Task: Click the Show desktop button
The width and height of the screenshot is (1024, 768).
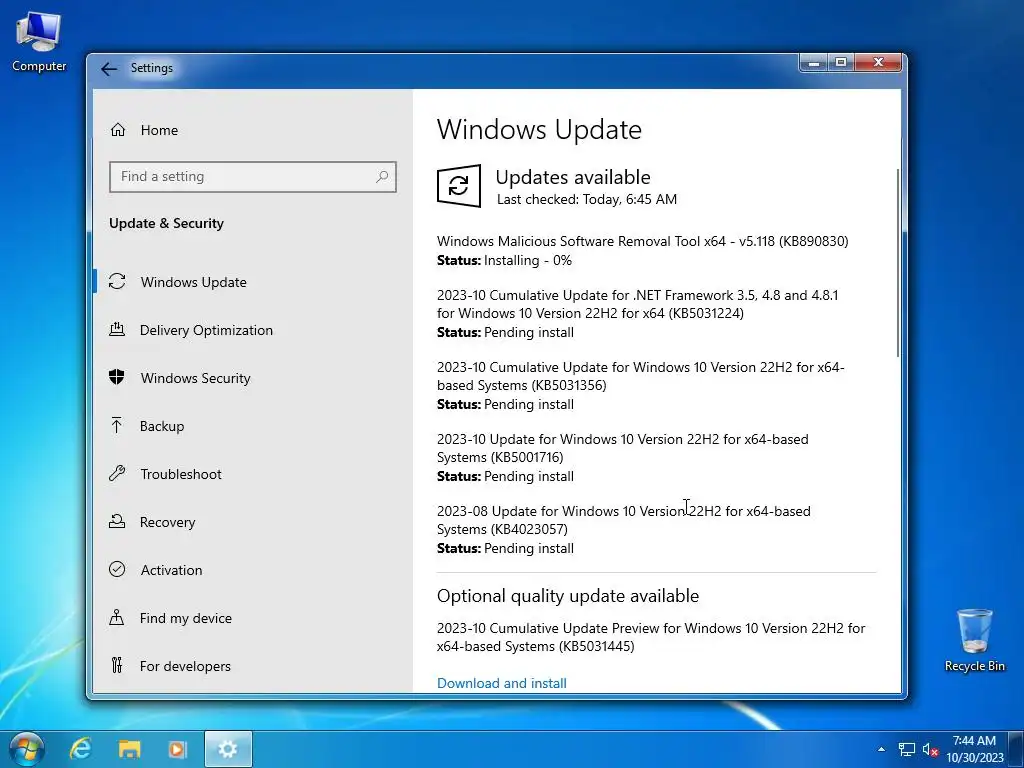Action: [1017, 749]
